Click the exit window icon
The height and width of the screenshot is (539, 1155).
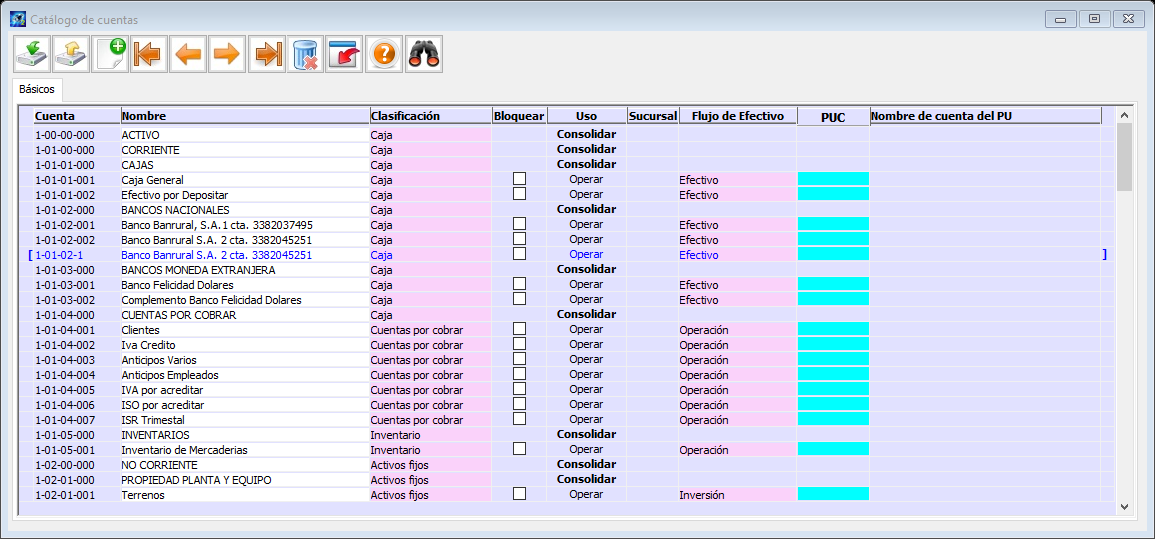(x=344, y=54)
